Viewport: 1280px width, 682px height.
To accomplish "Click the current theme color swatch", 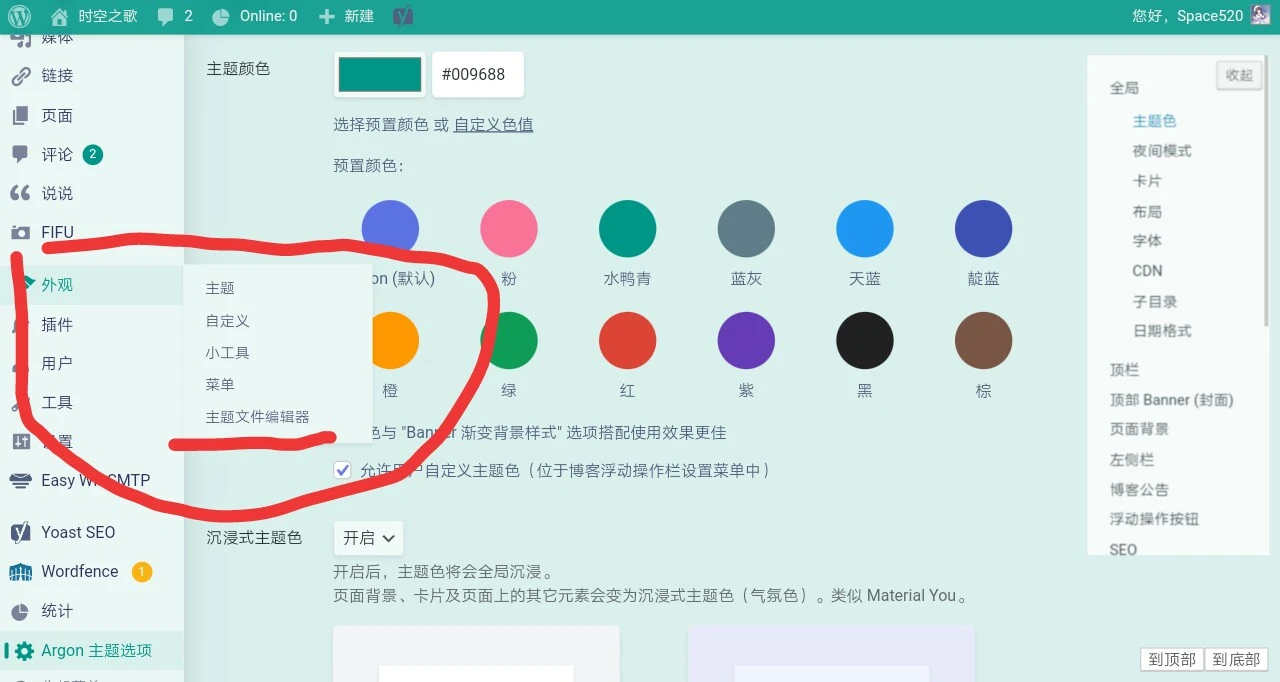I will 380,75.
